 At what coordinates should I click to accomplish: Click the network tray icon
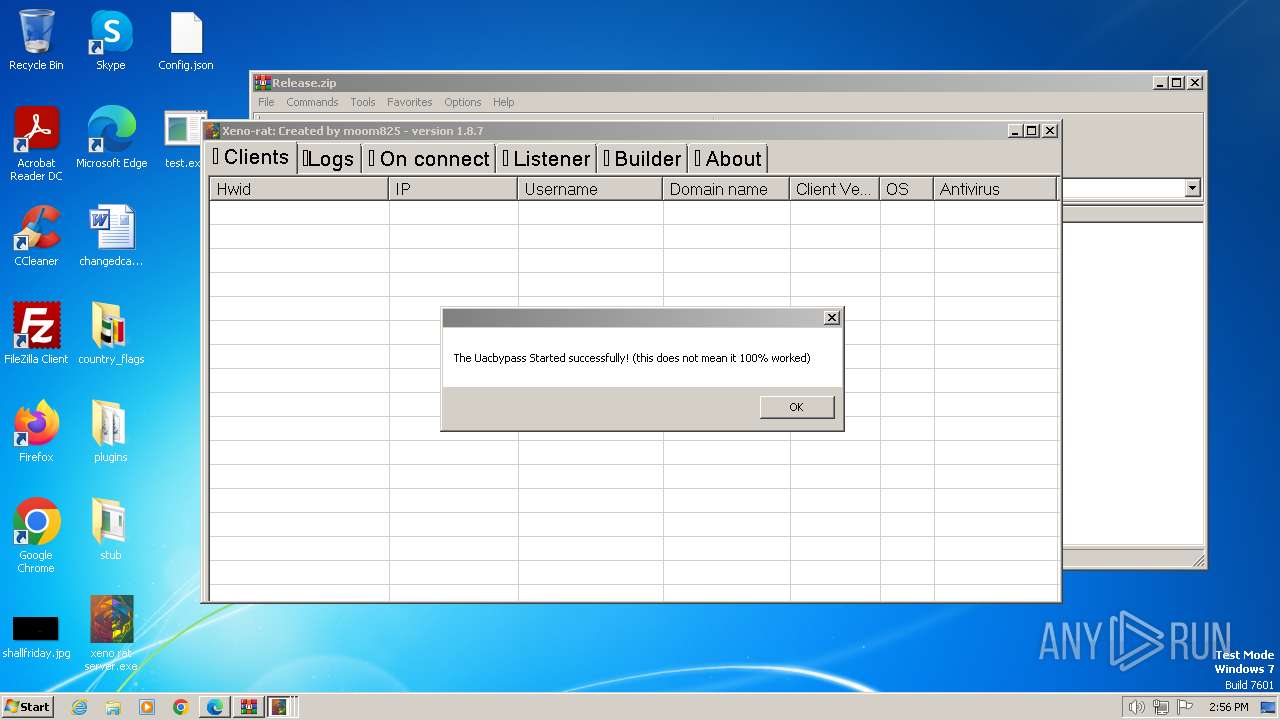click(1161, 707)
